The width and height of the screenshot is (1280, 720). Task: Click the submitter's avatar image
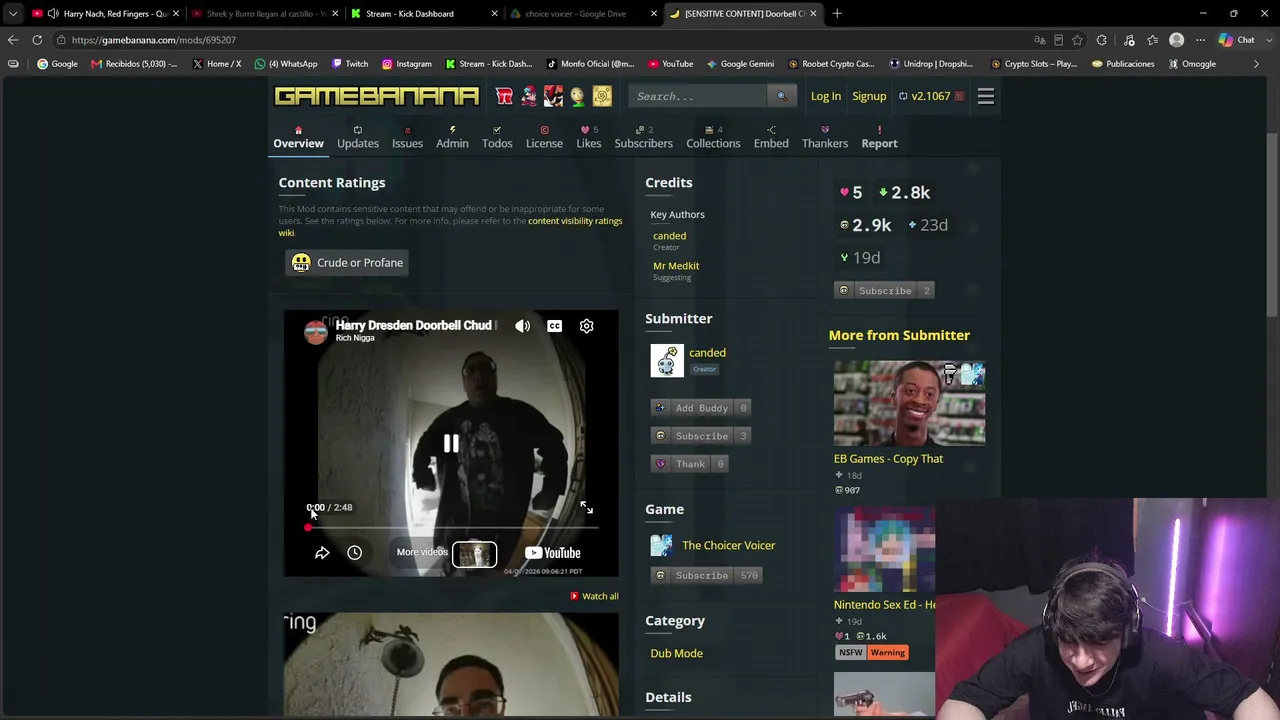(667, 361)
